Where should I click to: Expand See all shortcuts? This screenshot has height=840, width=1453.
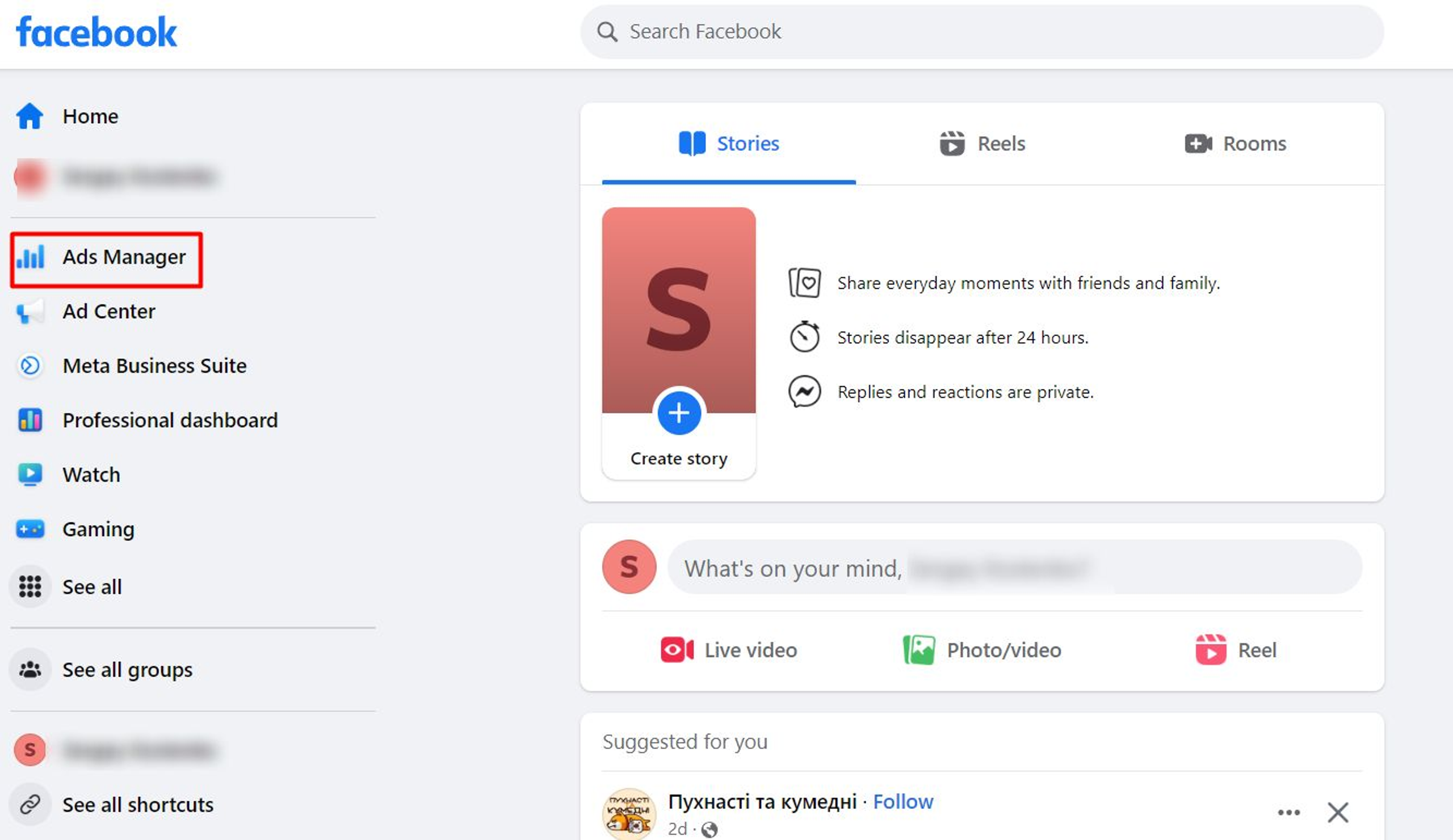pos(137,805)
